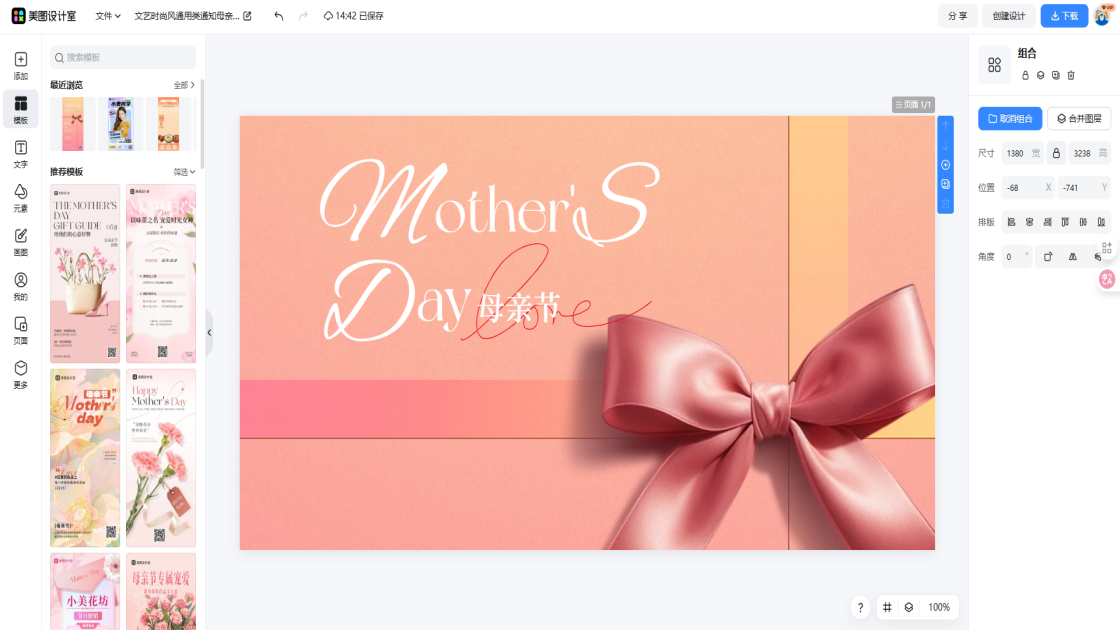This screenshot has height=630, width=1120.
Task: Expand the 筛选 filter dropdown
Action: click(x=184, y=172)
